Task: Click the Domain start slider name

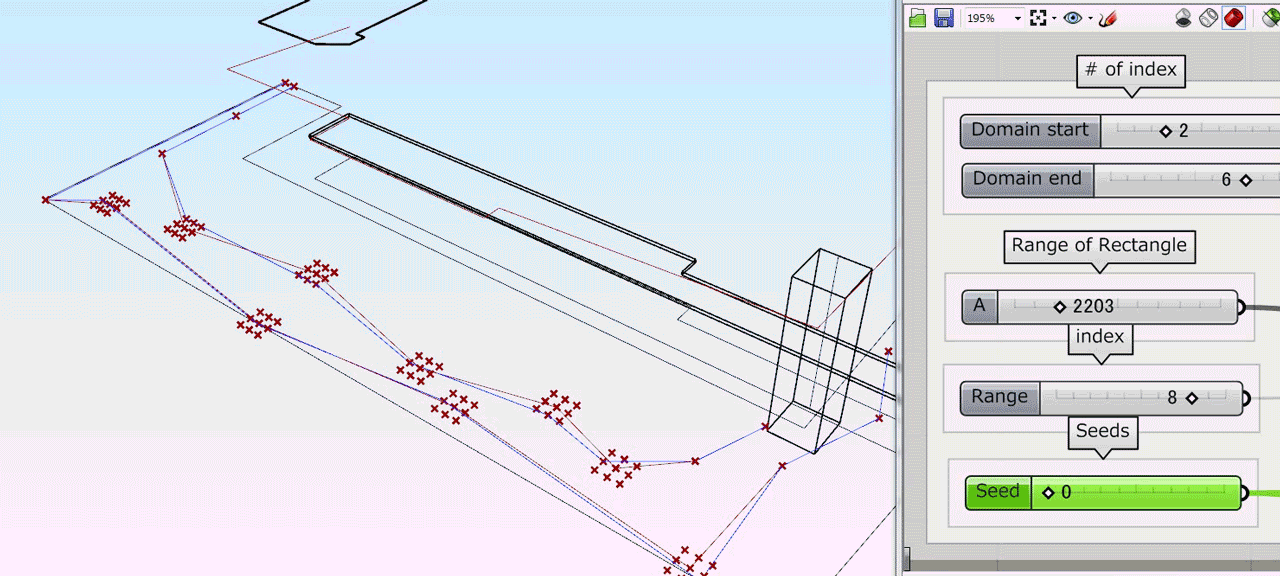Action: tap(1030, 131)
